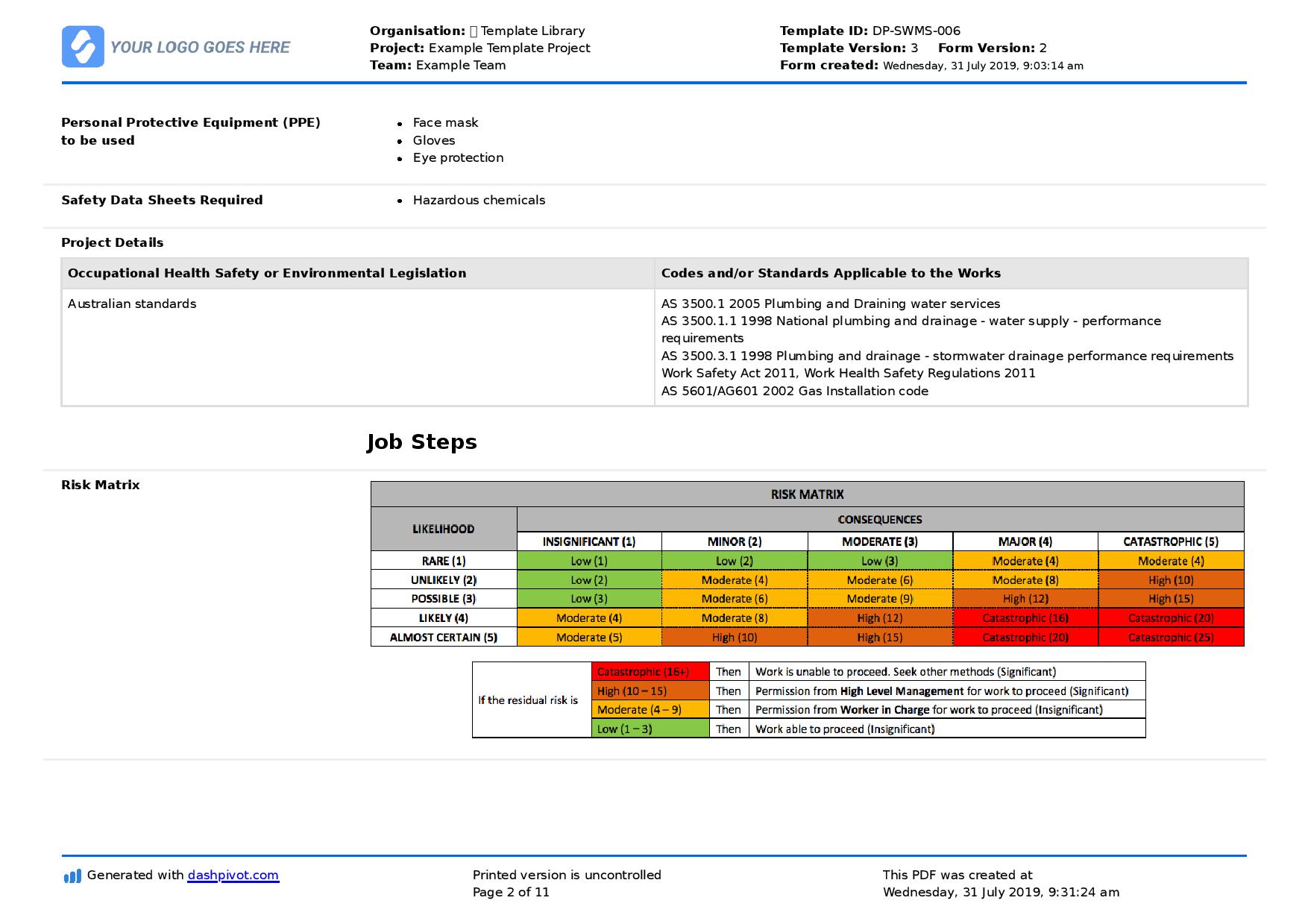
Task: Select the ALMOST CERTAIN (5) likelihood row label
Action: (x=443, y=638)
